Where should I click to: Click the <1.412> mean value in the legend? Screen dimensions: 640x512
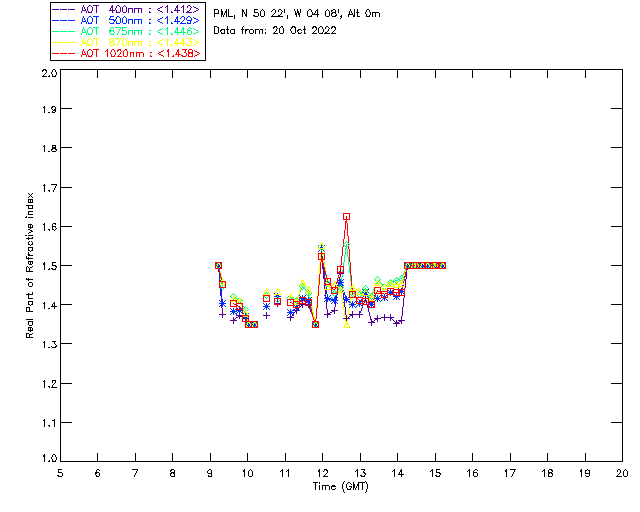click(x=178, y=9)
